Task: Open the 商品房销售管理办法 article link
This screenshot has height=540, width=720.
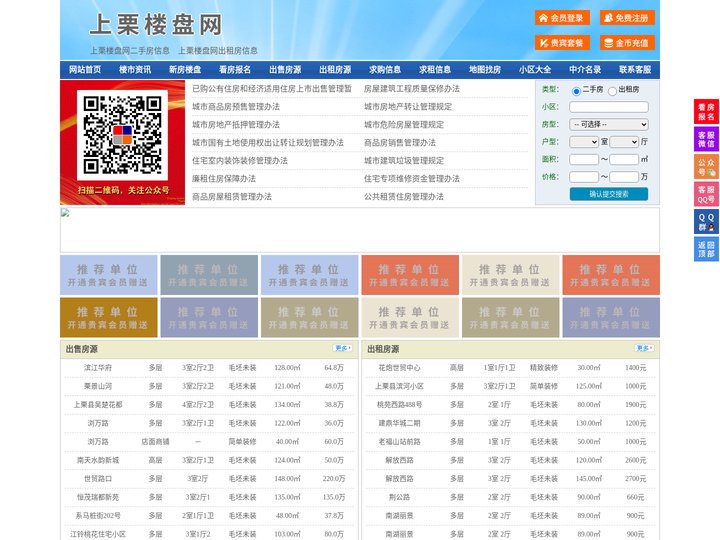Action: [400, 143]
